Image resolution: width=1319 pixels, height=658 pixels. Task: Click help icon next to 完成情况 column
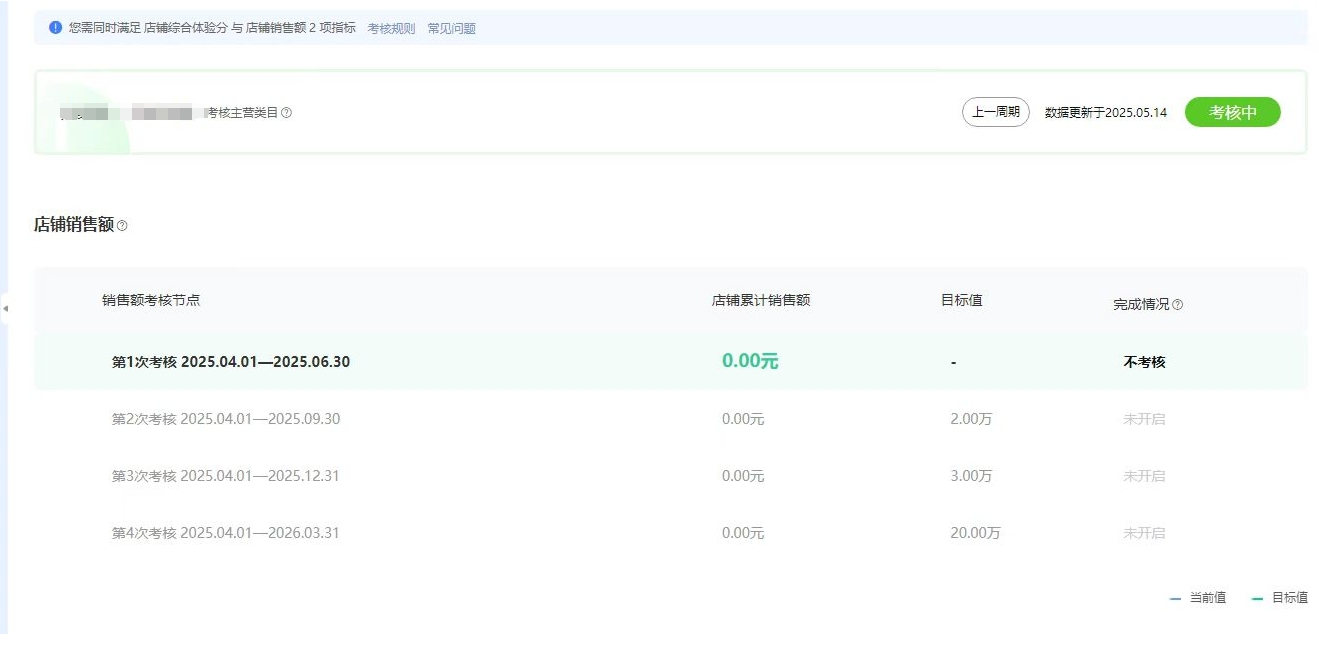[x=1178, y=305]
